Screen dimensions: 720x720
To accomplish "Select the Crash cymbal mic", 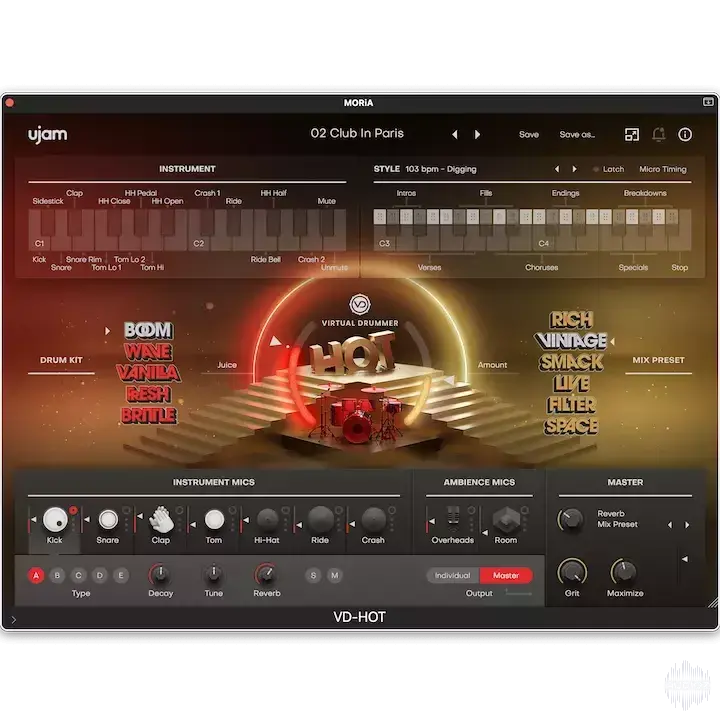I will click(373, 520).
